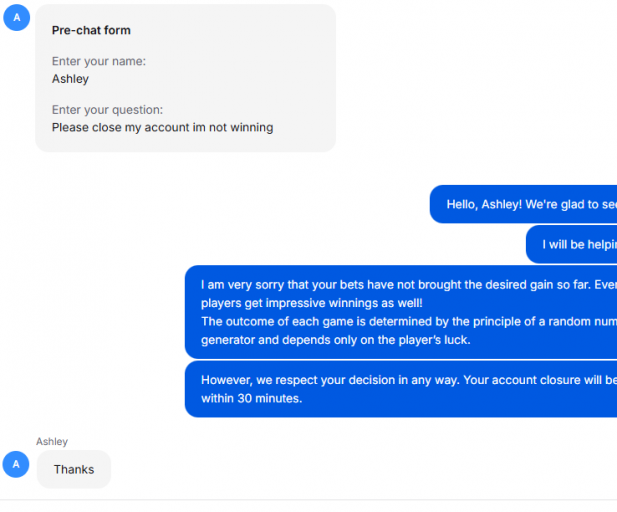This screenshot has height=512, width=617.
Task: Click the word "generator" in the agent message
Action: point(231,340)
